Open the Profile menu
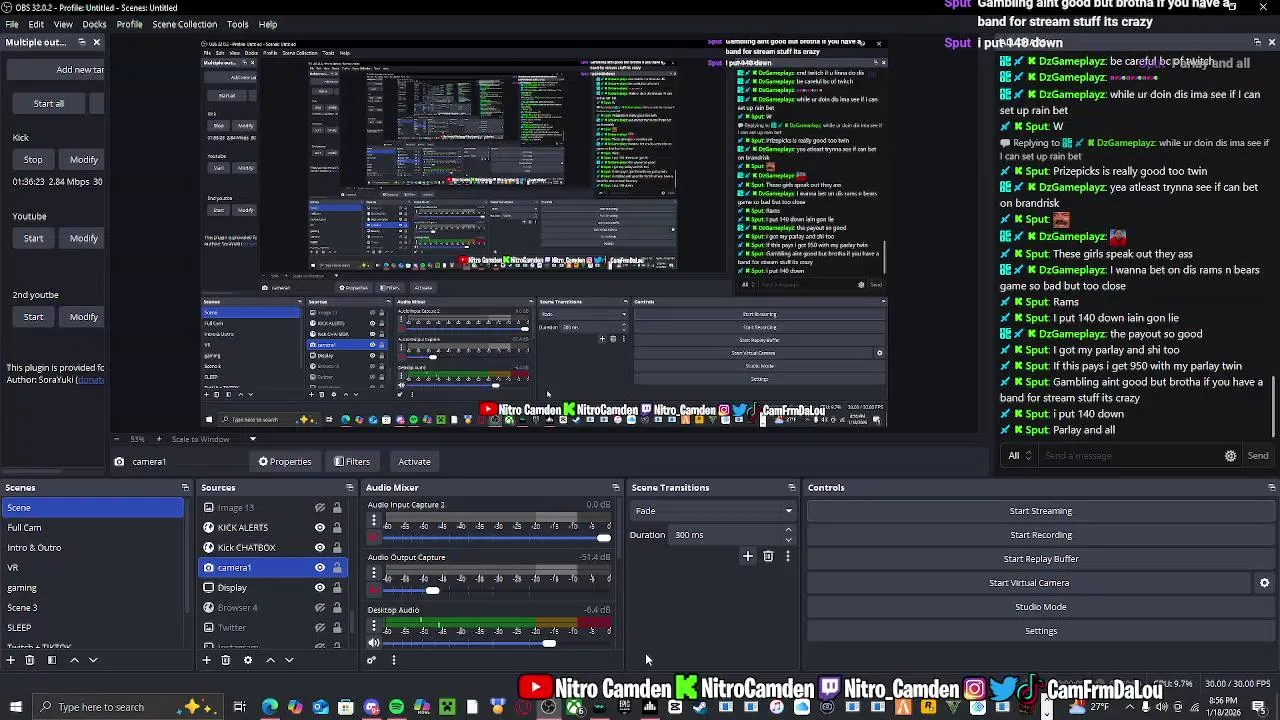This screenshot has width=1280, height=720. click(x=129, y=24)
